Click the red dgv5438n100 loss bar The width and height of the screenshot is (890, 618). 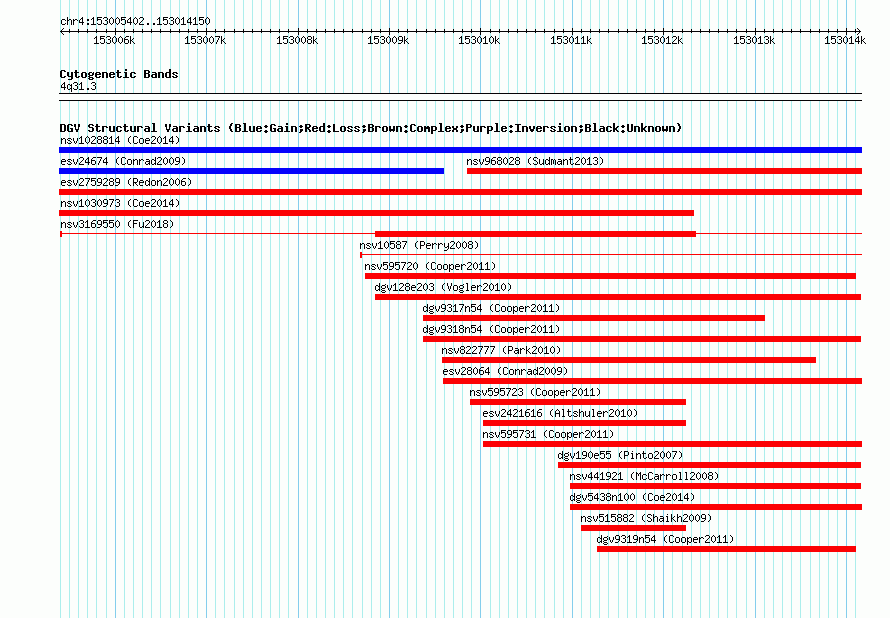click(x=716, y=507)
